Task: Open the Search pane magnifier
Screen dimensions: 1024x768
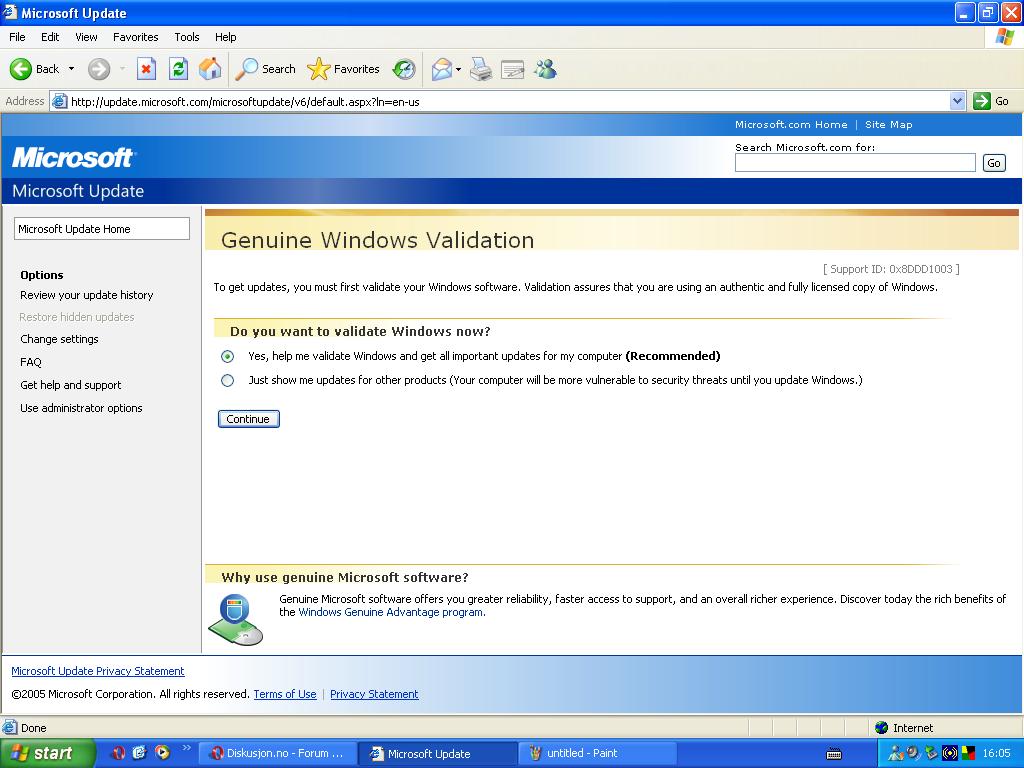Action: [x=266, y=69]
